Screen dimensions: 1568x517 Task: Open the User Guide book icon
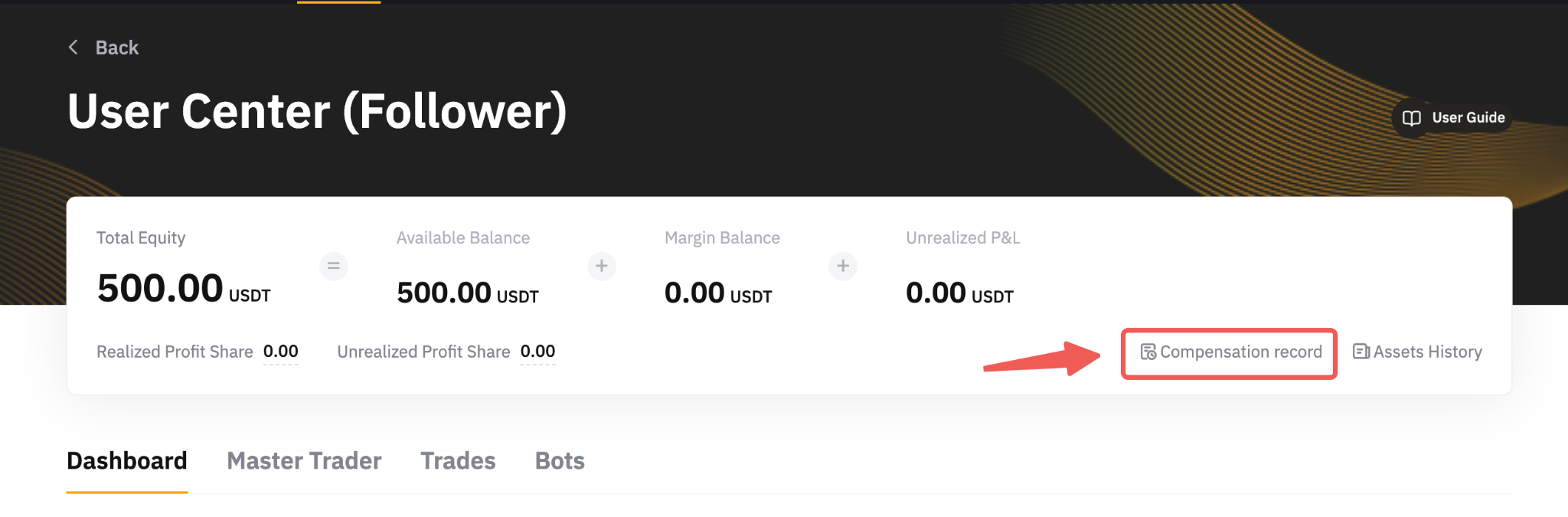[x=1411, y=118]
